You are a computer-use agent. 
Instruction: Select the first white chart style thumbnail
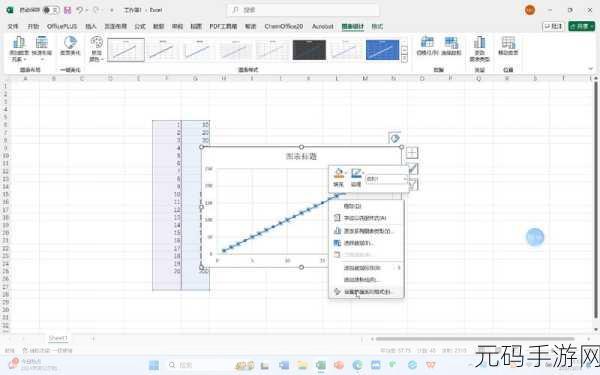pyautogui.click(x=126, y=50)
